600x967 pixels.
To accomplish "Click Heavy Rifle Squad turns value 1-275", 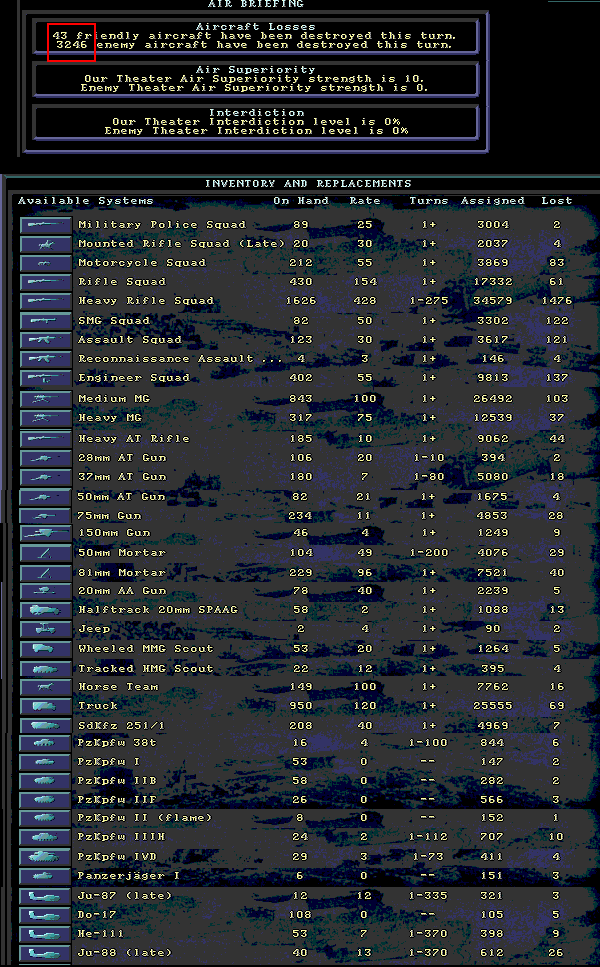I will pyautogui.click(x=429, y=300).
